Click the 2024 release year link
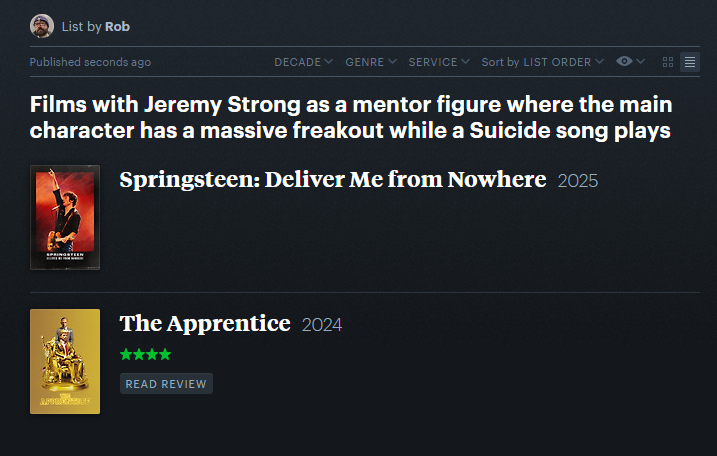The width and height of the screenshot is (717, 456). [322, 325]
